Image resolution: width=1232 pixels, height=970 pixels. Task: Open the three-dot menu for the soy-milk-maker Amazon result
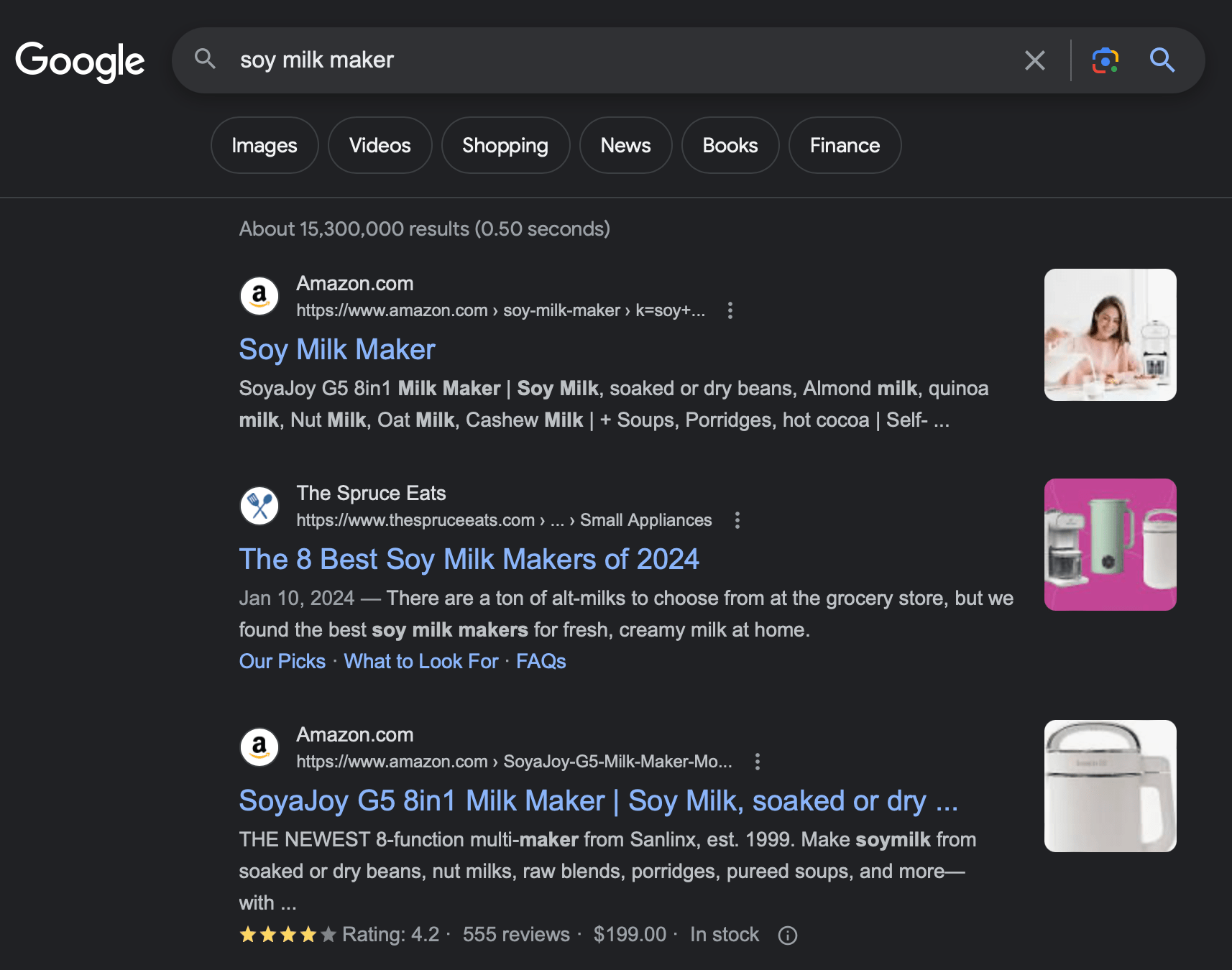pos(730,310)
